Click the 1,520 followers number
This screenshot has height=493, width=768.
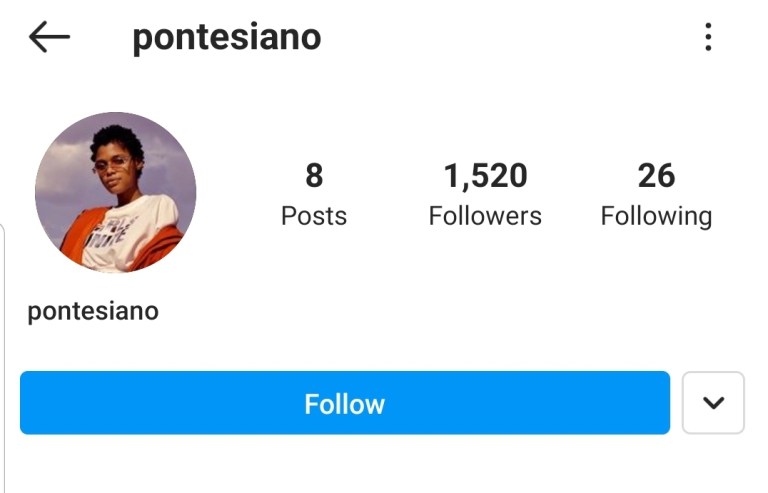[x=485, y=176]
